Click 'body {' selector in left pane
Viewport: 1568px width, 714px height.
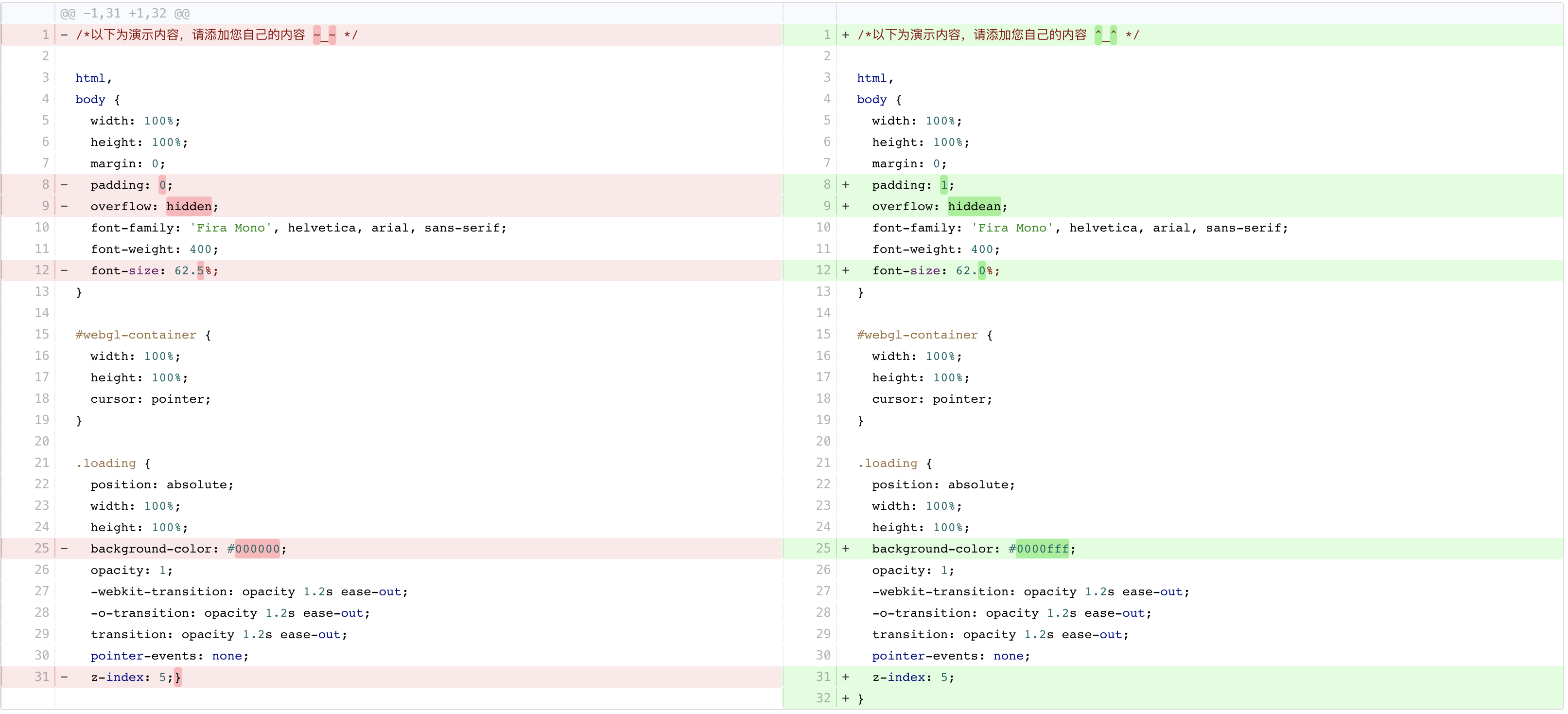point(98,99)
